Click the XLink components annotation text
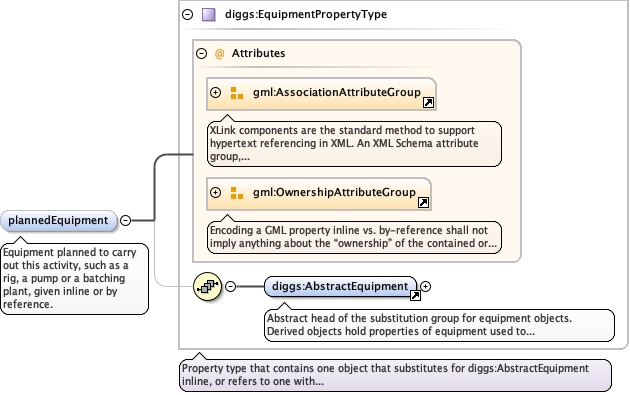The width and height of the screenshot is (630, 395). click(x=354, y=143)
